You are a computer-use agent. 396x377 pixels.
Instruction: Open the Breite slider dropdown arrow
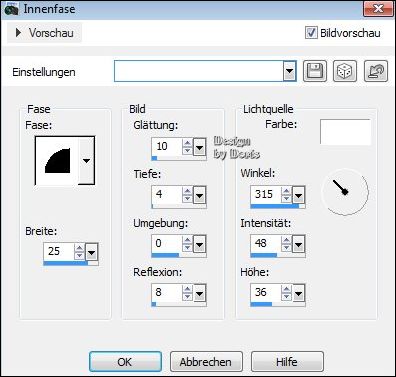coord(91,252)
